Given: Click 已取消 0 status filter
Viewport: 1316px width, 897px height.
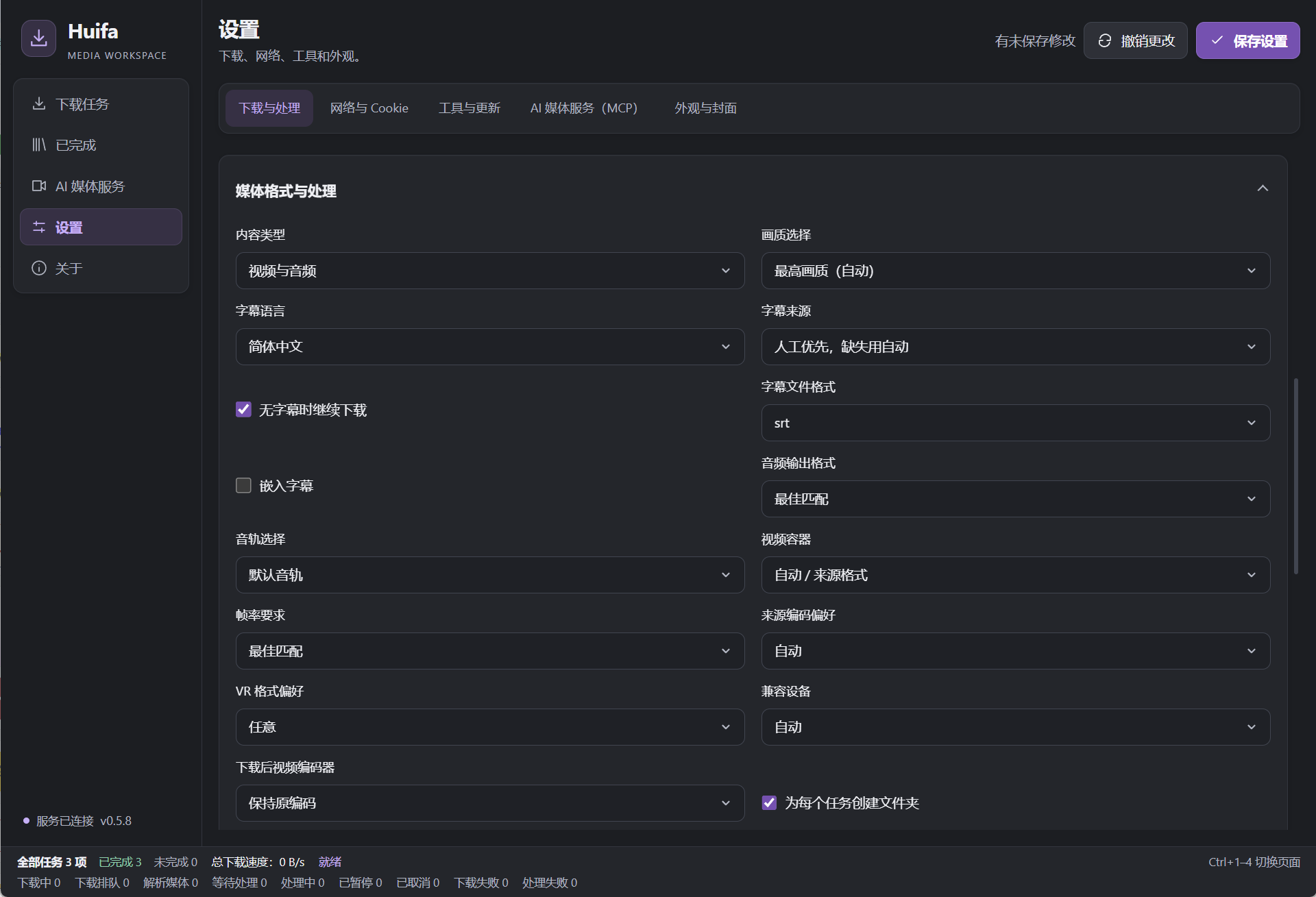Looking at the screenshot, I should tap(418, 883).
